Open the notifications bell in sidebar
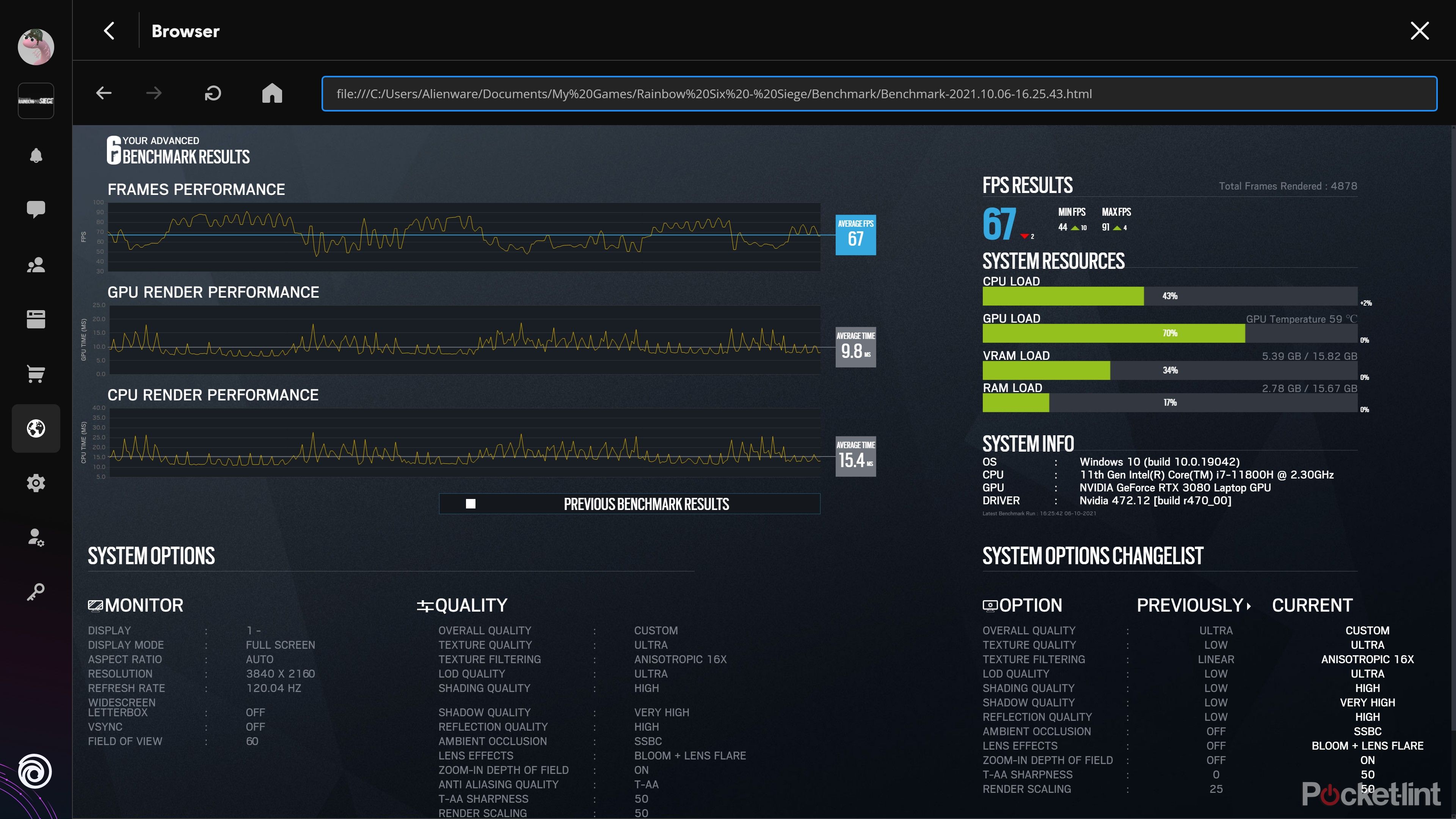1456x819 pixels. click(x=36, y=155)
